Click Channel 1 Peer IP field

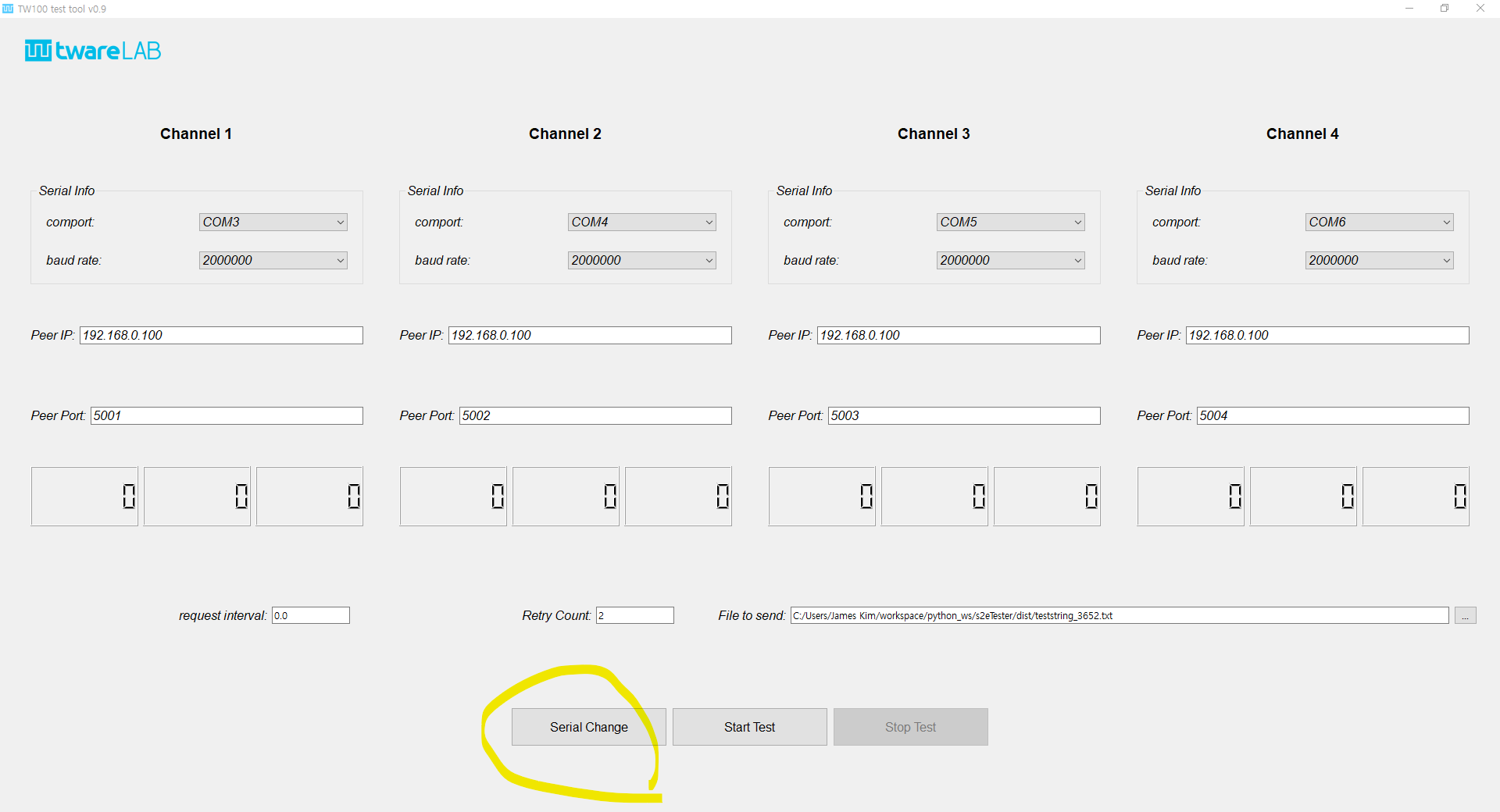coord(221,335)
